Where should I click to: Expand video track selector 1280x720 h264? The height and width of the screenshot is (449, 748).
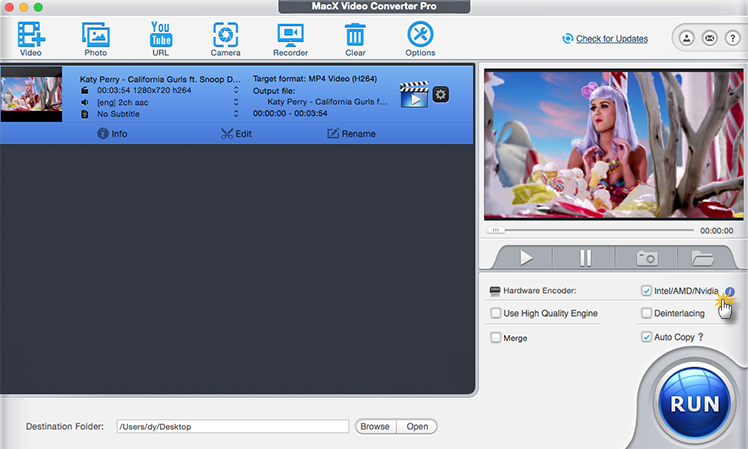coord(236,90)
